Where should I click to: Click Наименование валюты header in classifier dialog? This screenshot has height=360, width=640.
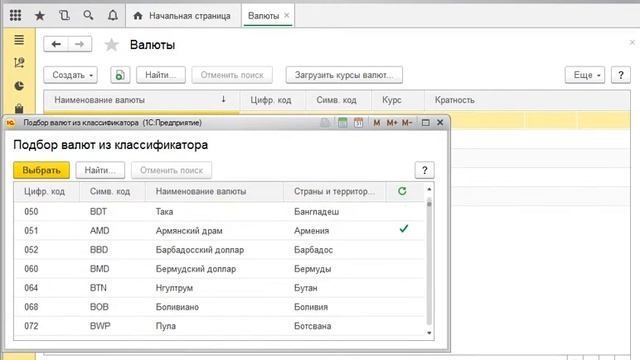tap(214, 191)
